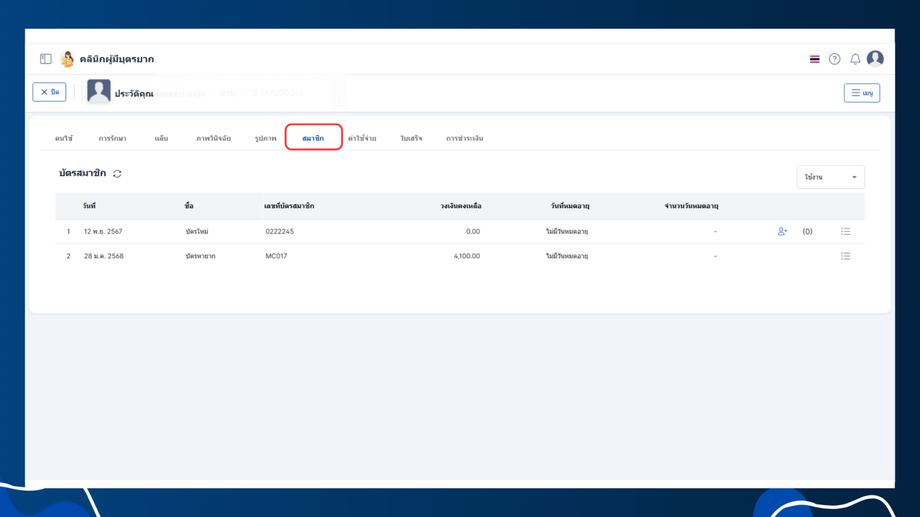Click the ปิด close button
Viewport: 920px width, 517px height.
[49, 92]
